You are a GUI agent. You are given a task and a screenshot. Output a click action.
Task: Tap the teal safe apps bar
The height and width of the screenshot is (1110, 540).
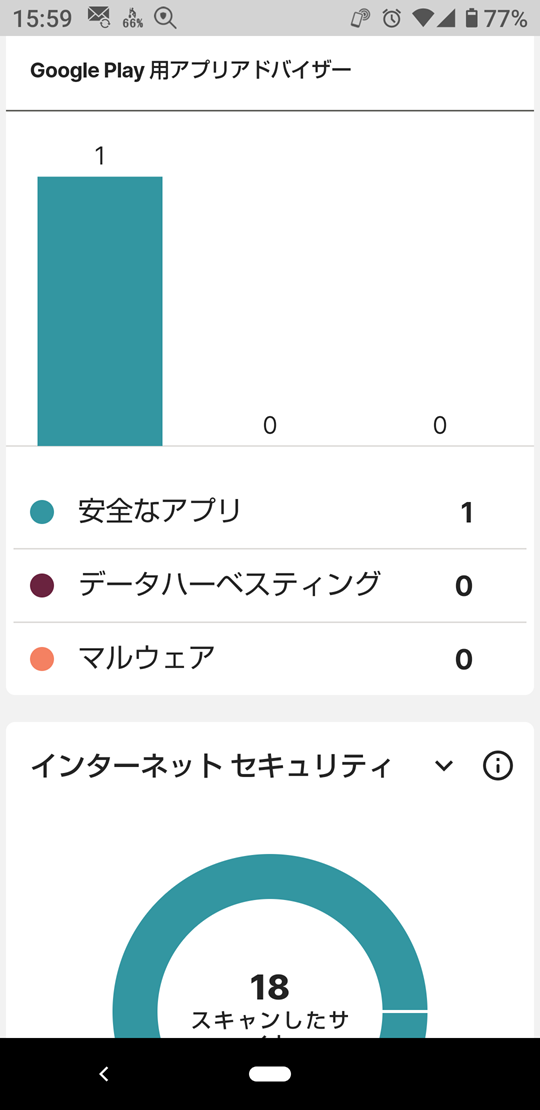coord(100,311)
